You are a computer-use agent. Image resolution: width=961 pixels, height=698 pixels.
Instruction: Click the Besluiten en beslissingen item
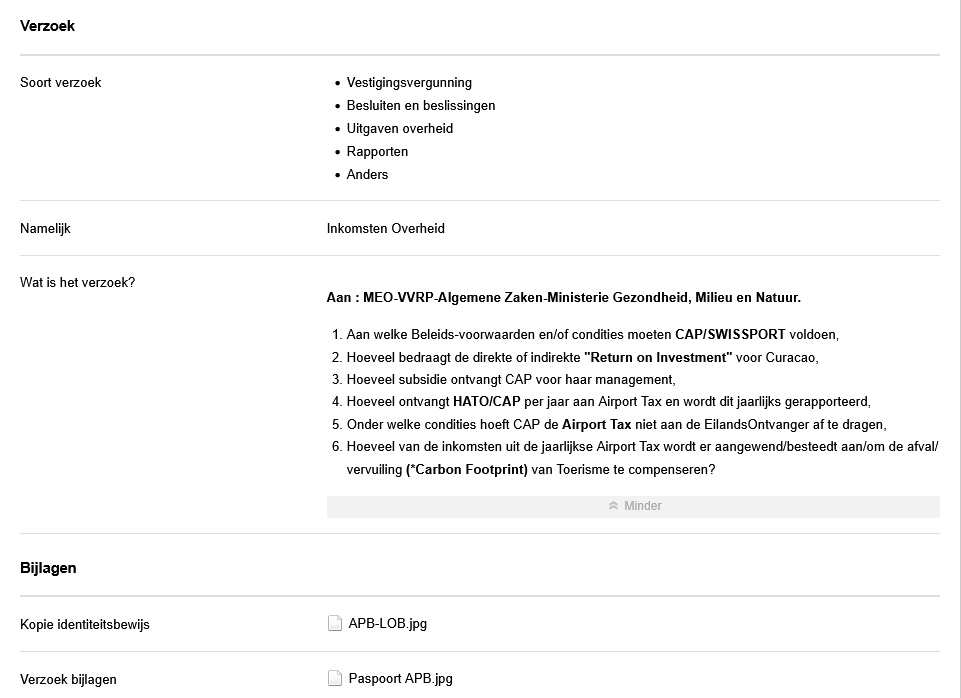click(421, 106)
